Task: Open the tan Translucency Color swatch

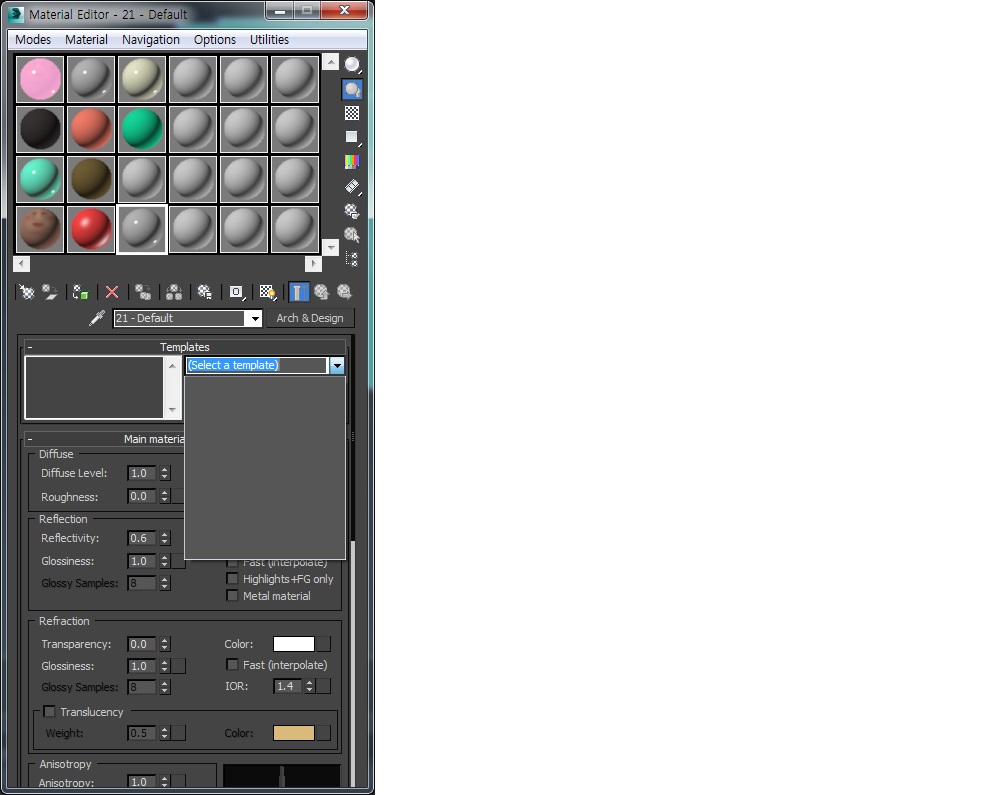Action: (x=294, y=733)
